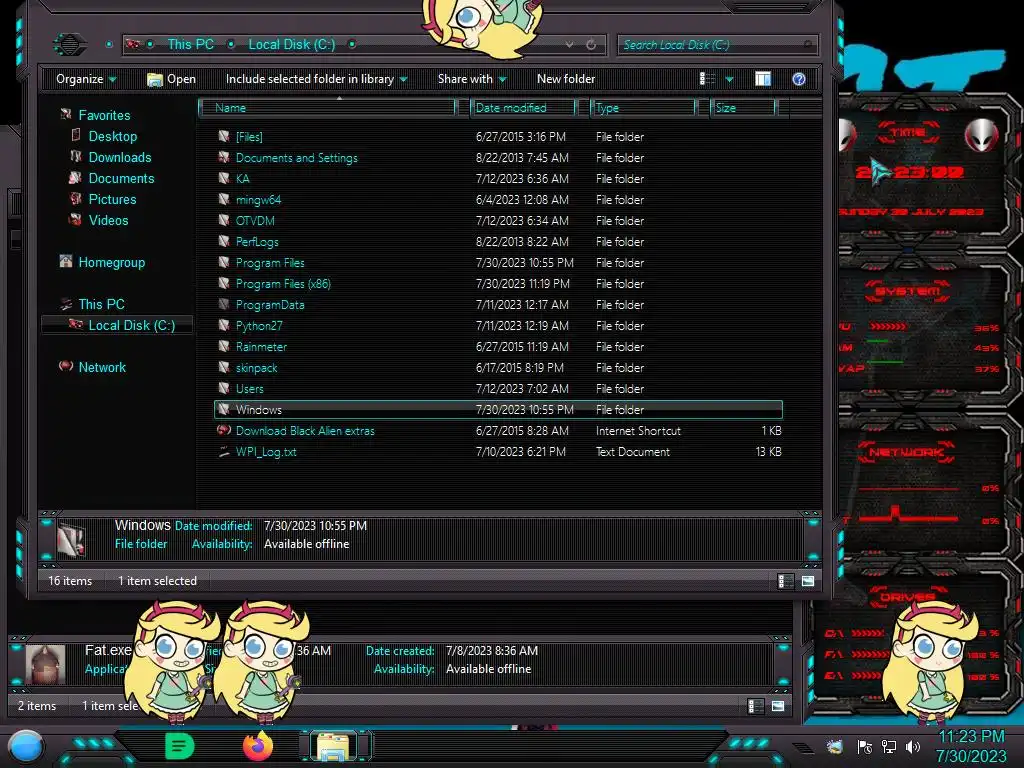Click the volume speaker tray icon
The image size is (1024, 768).
coord(912,746)
